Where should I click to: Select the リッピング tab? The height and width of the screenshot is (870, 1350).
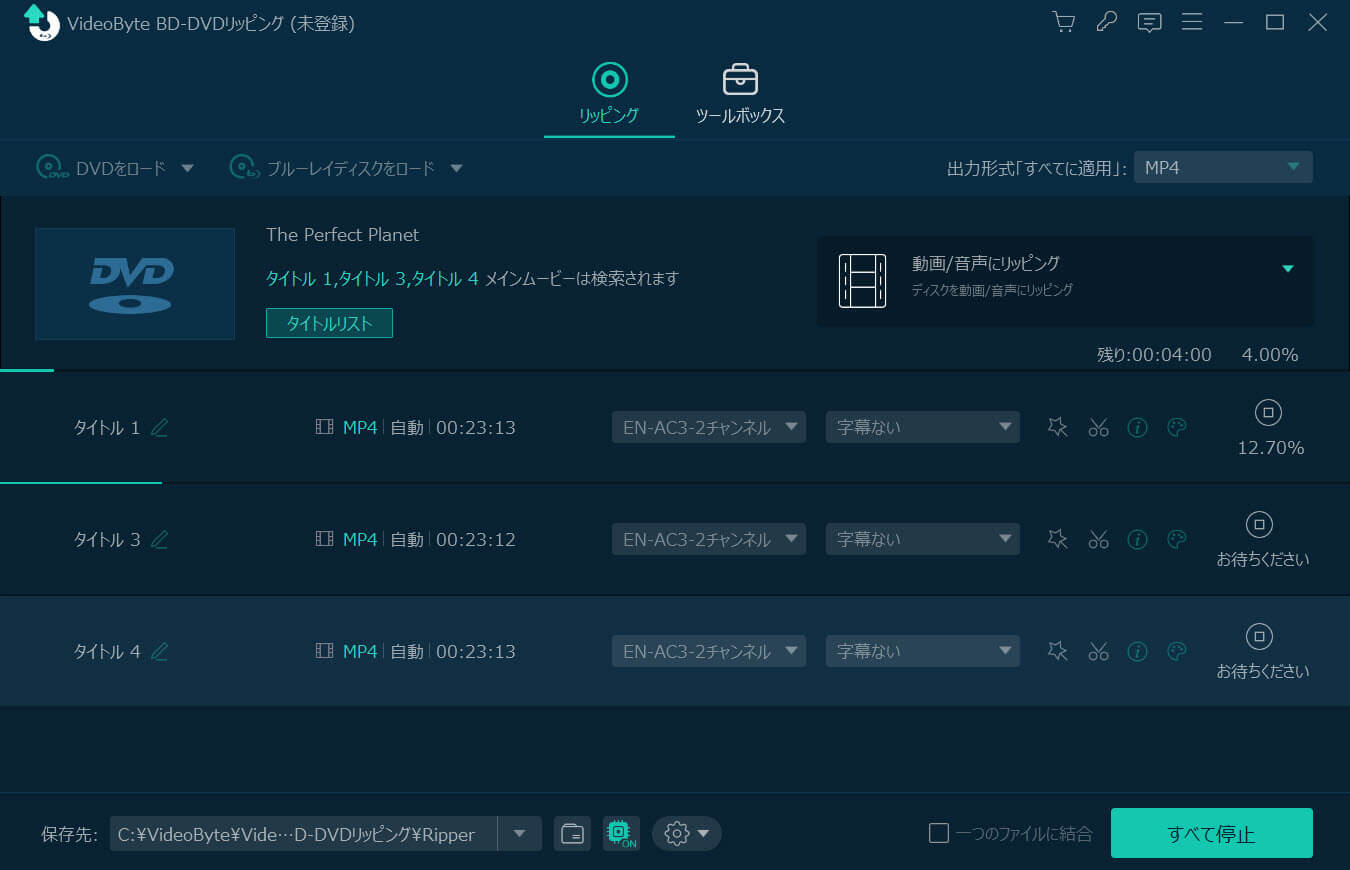click(609, 93)
